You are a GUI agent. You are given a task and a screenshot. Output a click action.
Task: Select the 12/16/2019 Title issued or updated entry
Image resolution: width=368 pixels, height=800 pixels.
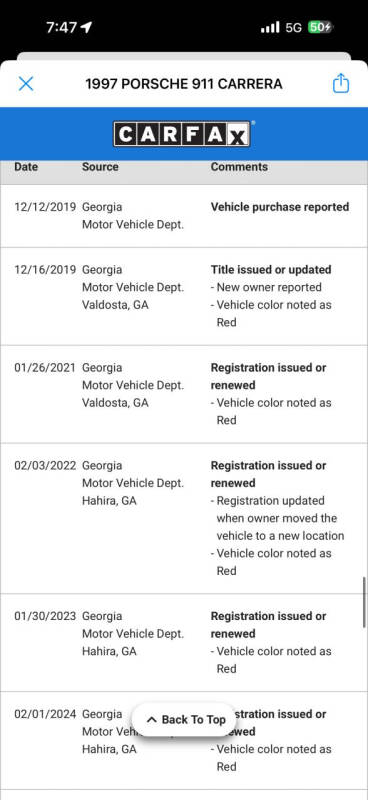tap(184, 296)
